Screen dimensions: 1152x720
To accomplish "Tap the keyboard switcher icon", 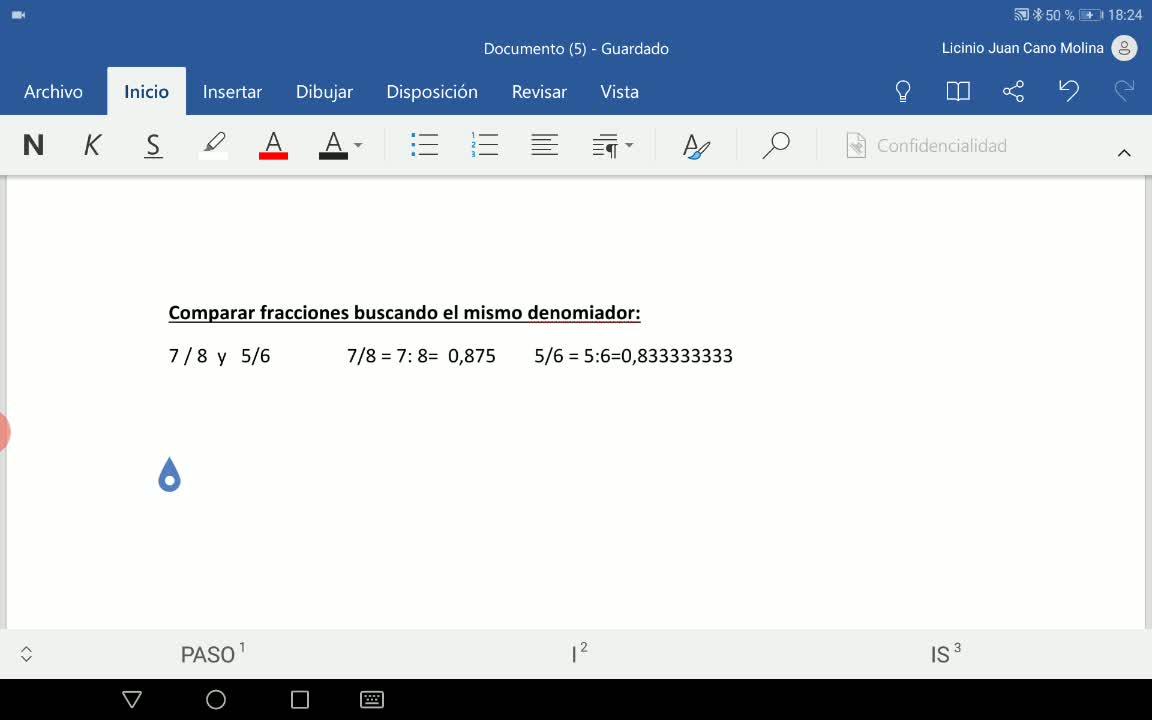I will click(x=372, y=699).
